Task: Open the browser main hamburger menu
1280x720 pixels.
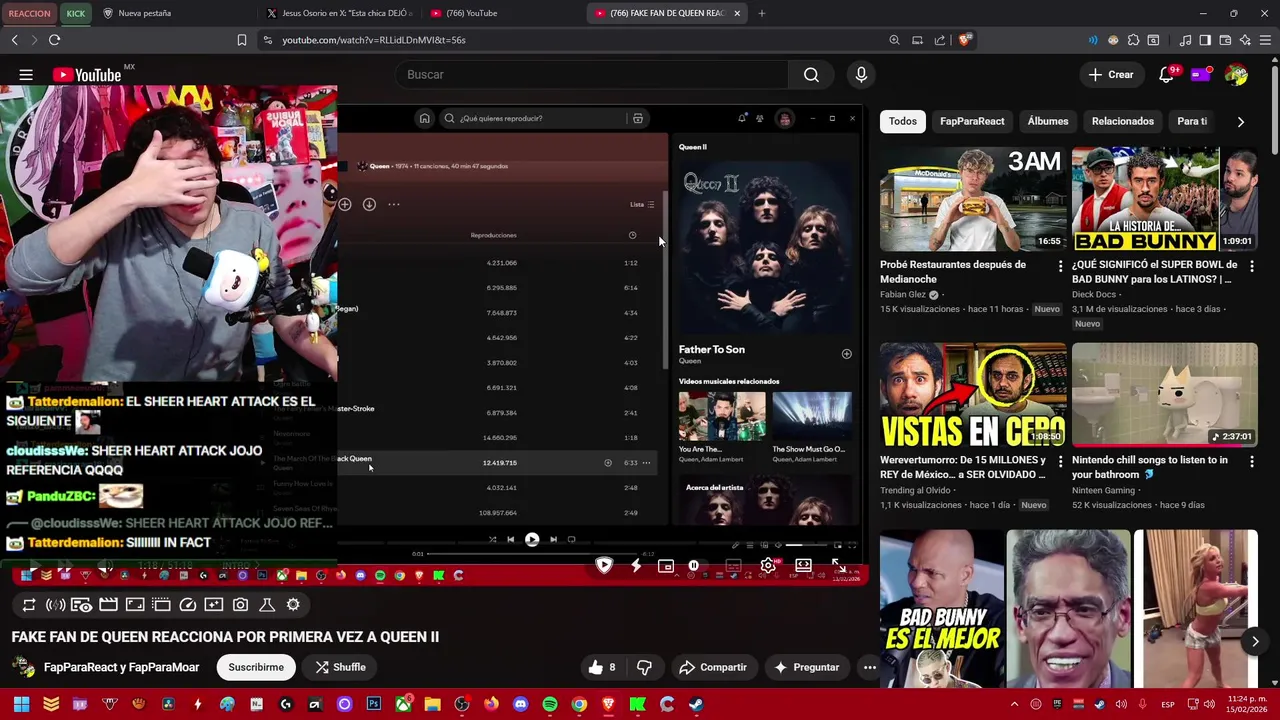Action: tap(1265, 40)
